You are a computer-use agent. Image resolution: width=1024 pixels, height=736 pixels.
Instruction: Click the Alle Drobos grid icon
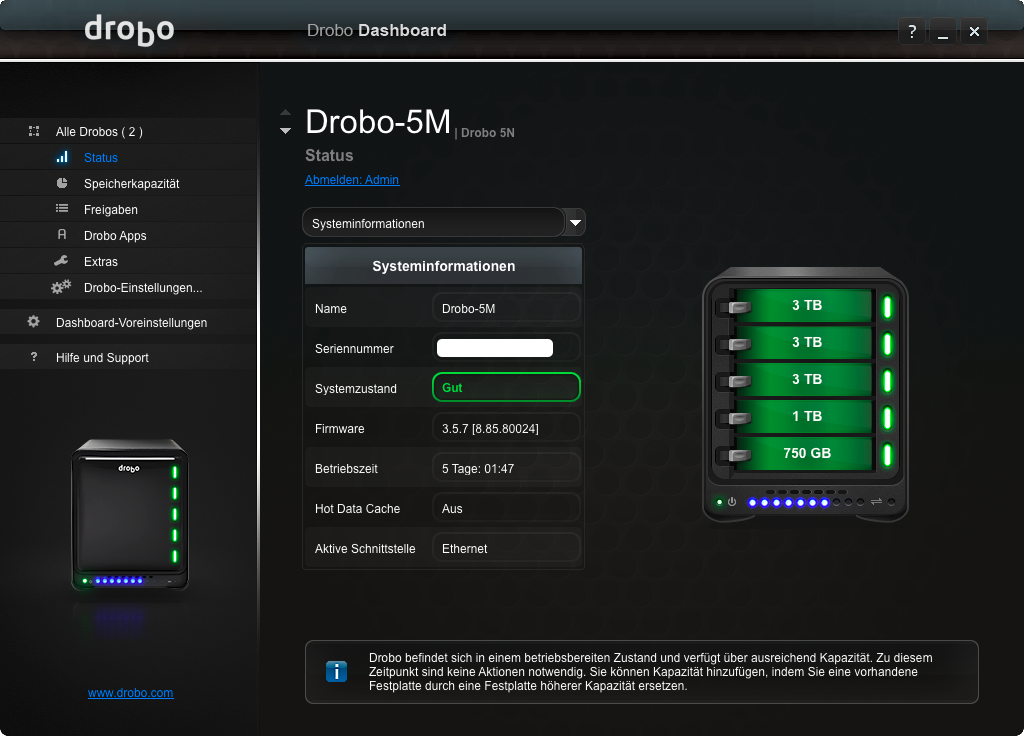[34, 131]
